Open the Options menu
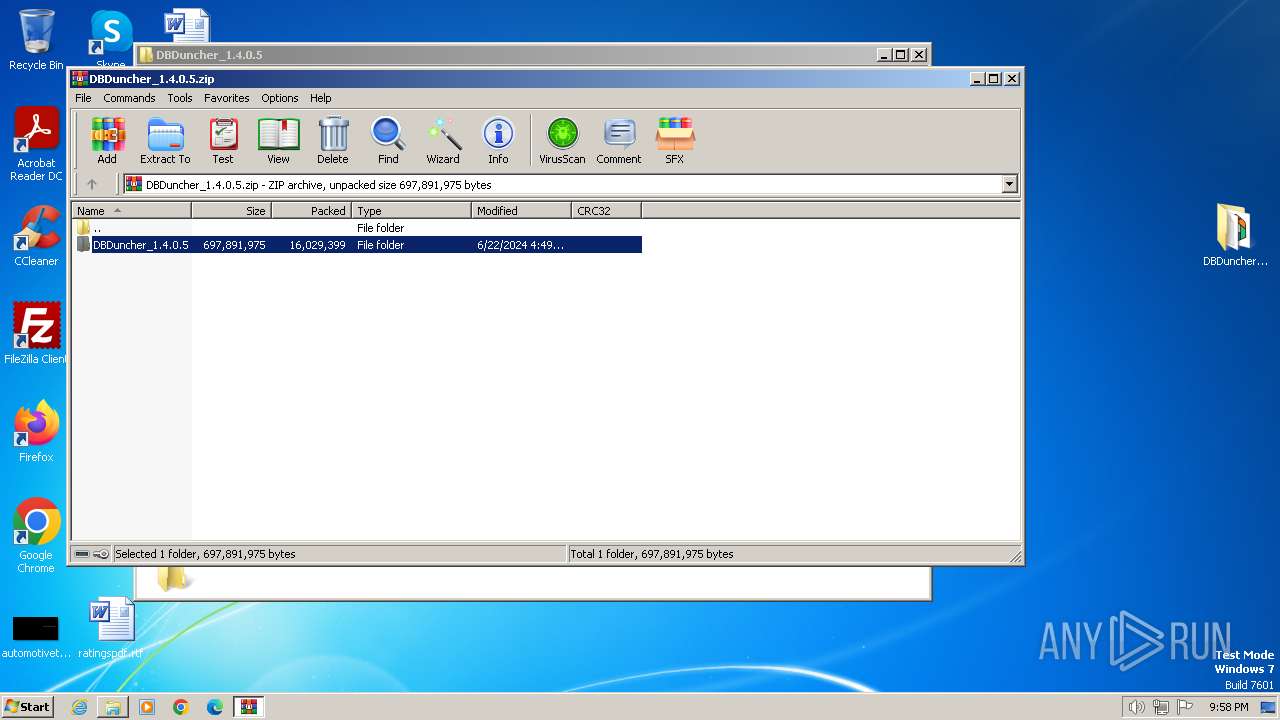 click(280, 98)
